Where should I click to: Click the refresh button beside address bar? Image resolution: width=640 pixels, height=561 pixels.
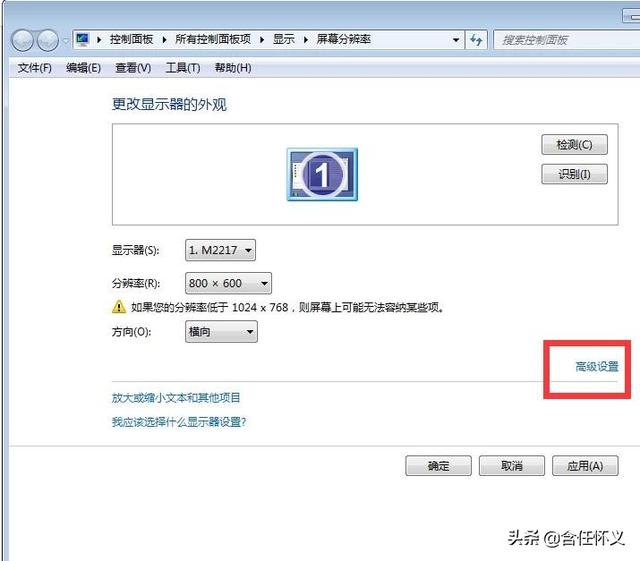[x=476, y=40]
